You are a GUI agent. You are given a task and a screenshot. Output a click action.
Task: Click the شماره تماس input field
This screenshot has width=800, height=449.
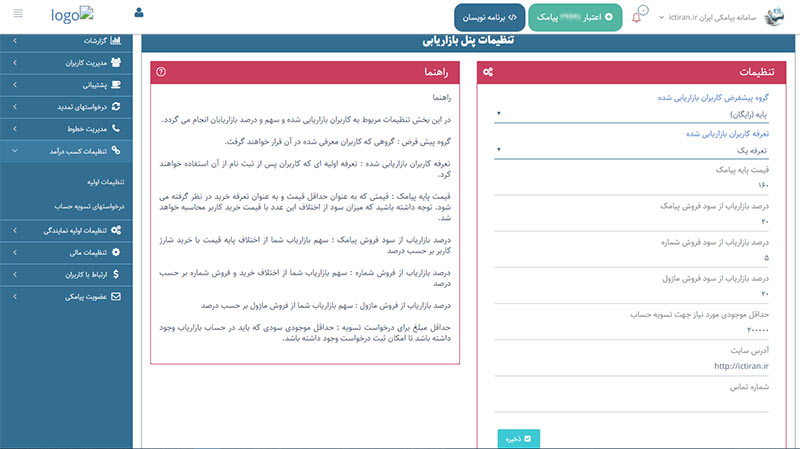coord(631,403)
